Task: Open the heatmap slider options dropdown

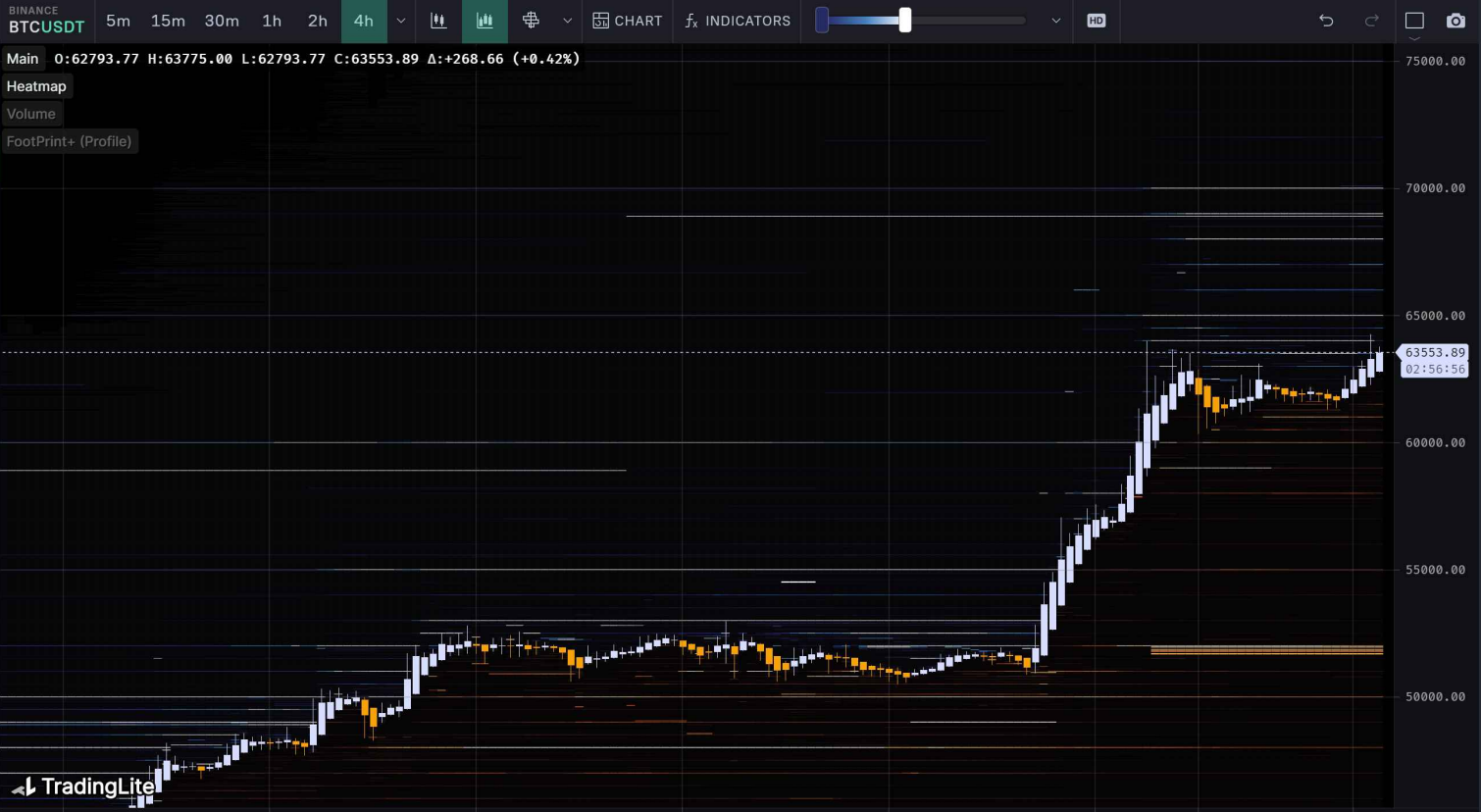Action: click(x=1055, y=21)
